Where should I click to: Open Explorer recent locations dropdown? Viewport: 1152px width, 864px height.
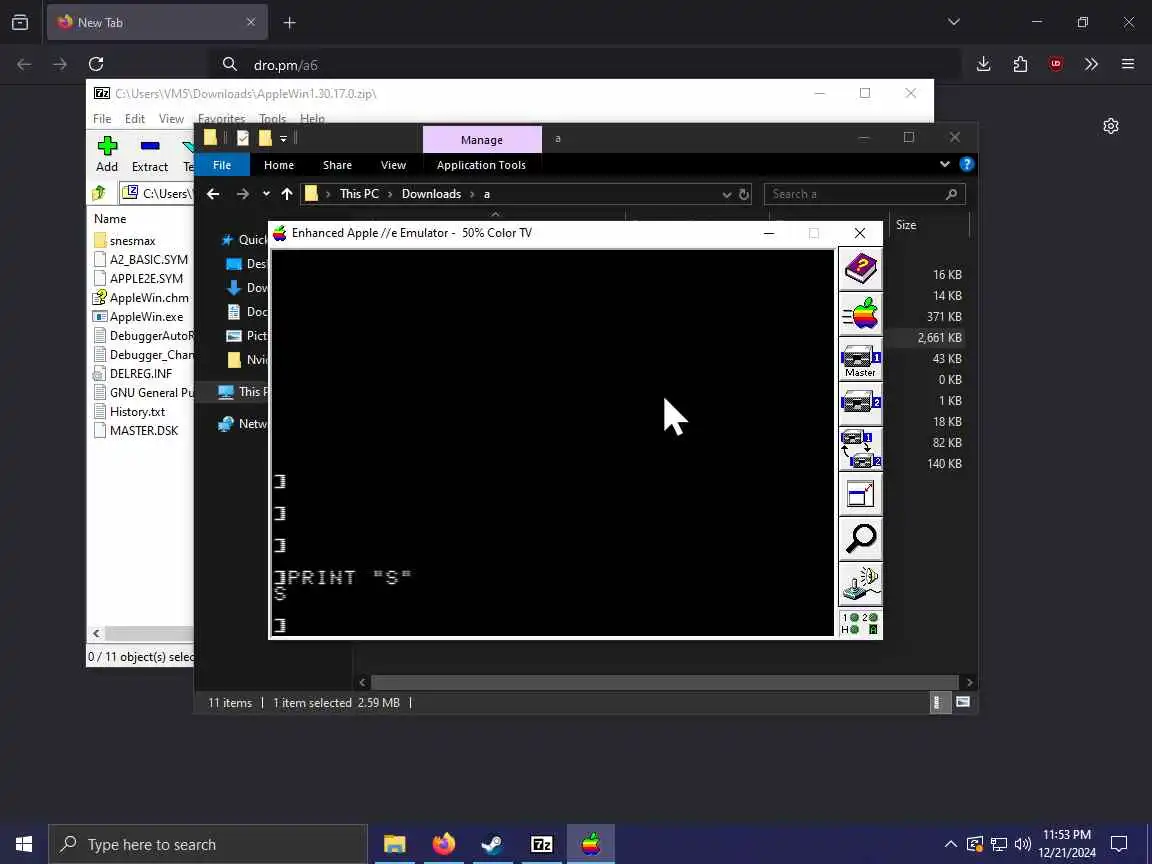point(266,194)
